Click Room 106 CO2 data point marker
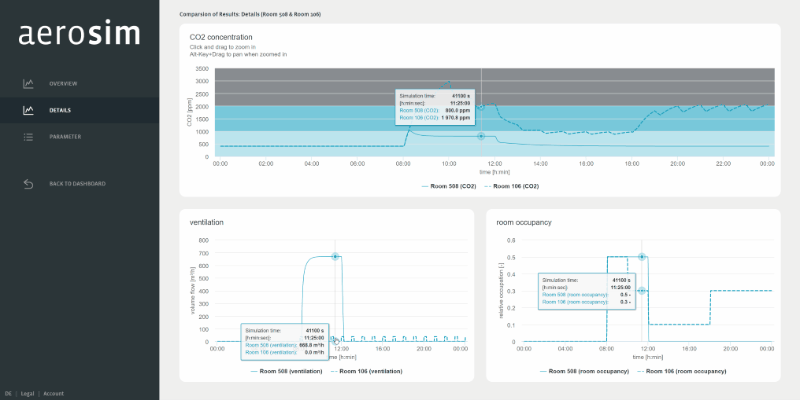The image size is (800, 400). click(x=481, y=107)
